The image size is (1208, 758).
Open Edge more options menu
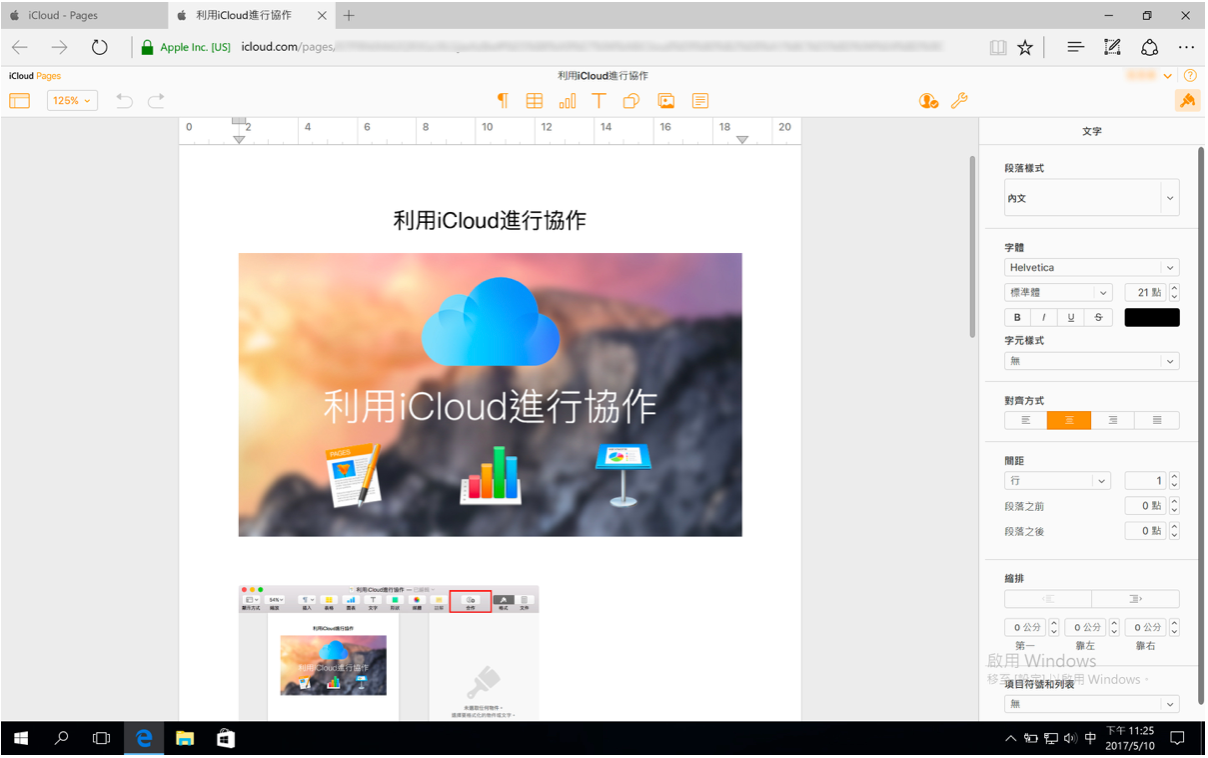1186,47
